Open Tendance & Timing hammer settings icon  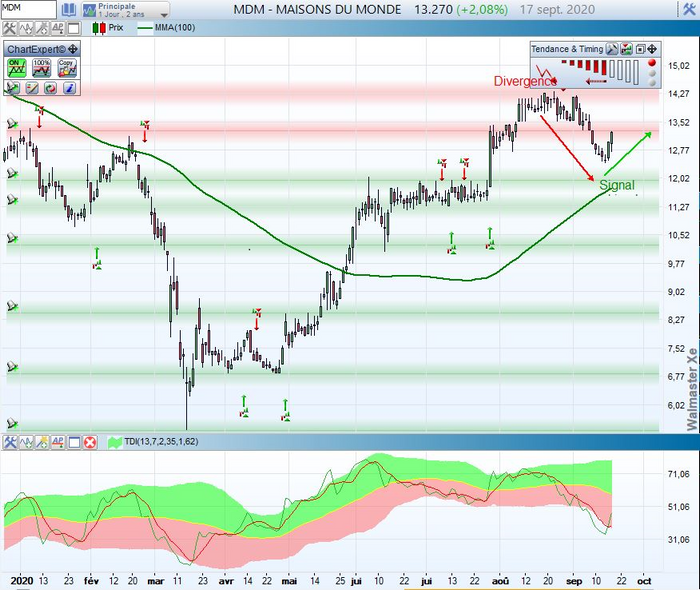(612, 49)
